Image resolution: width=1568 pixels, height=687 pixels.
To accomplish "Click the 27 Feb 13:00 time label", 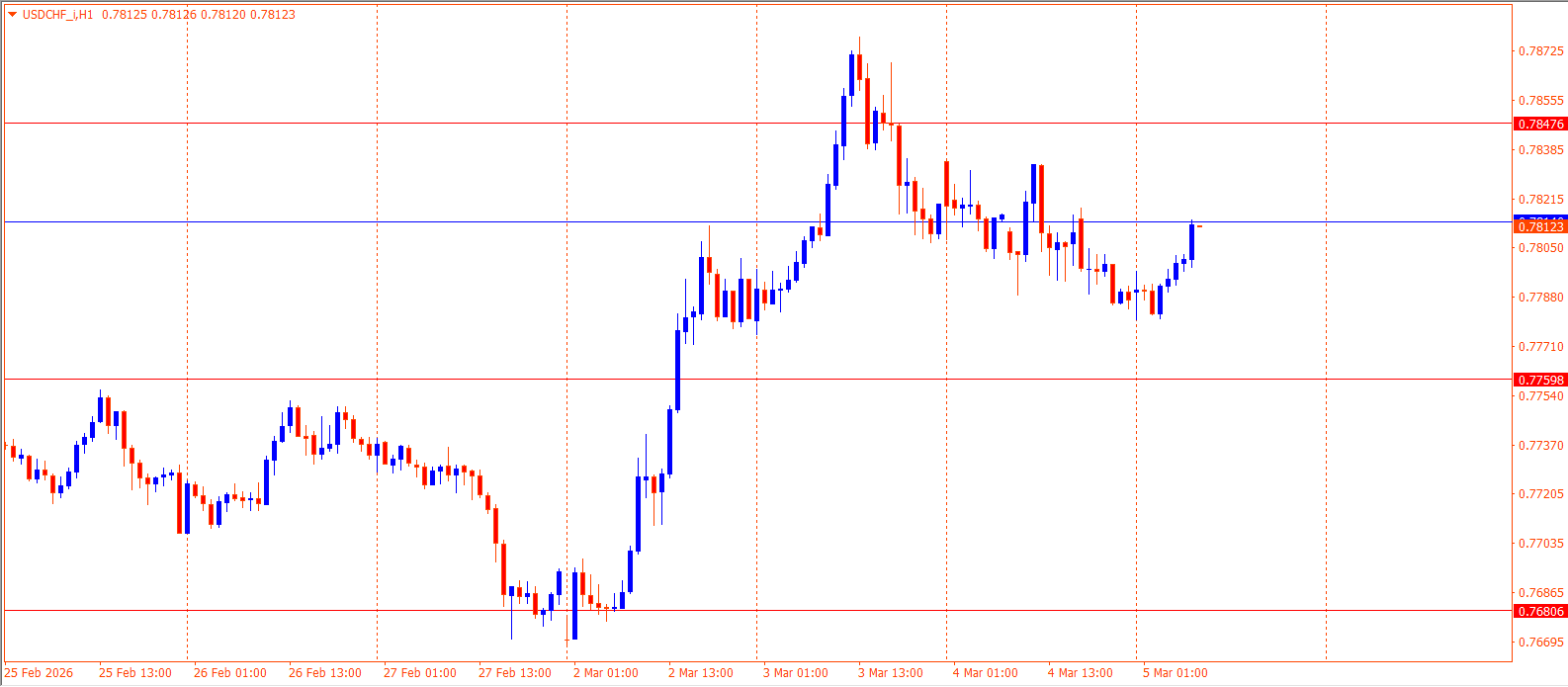I will tap(515, 673).
